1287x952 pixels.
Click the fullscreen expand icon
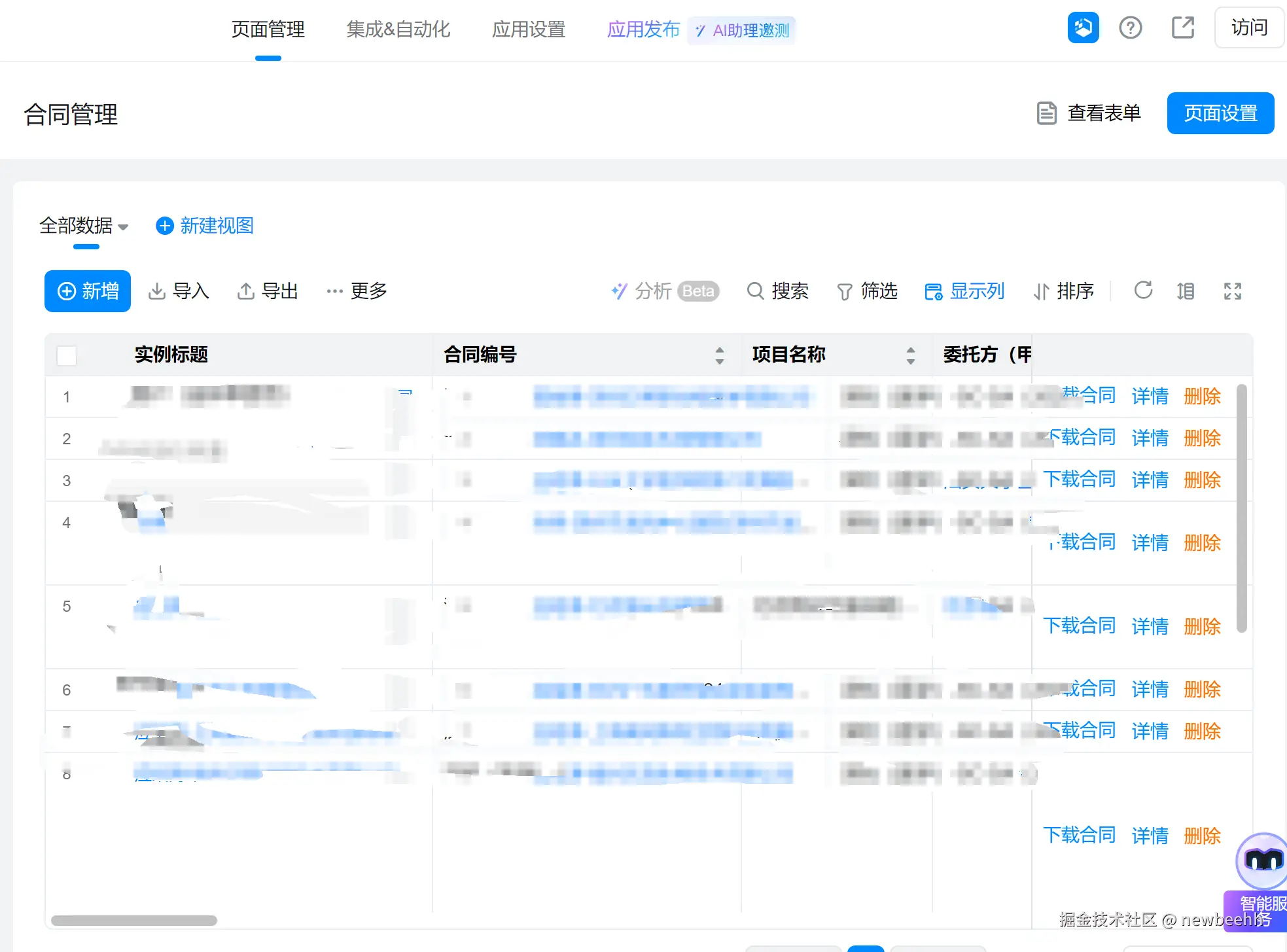(1233, 291)
